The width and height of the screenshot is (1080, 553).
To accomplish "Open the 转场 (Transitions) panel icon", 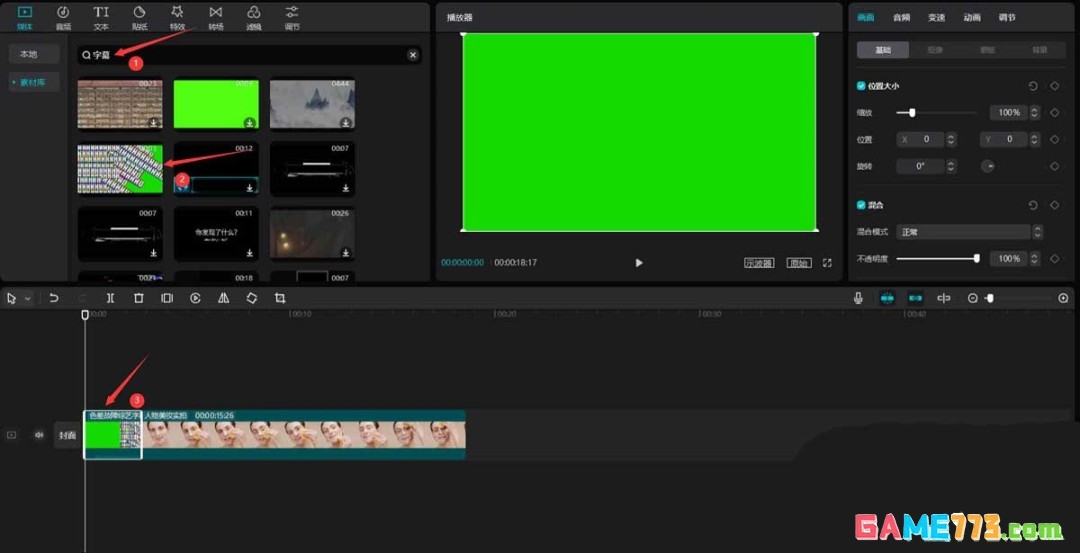I will pos(215,16).
